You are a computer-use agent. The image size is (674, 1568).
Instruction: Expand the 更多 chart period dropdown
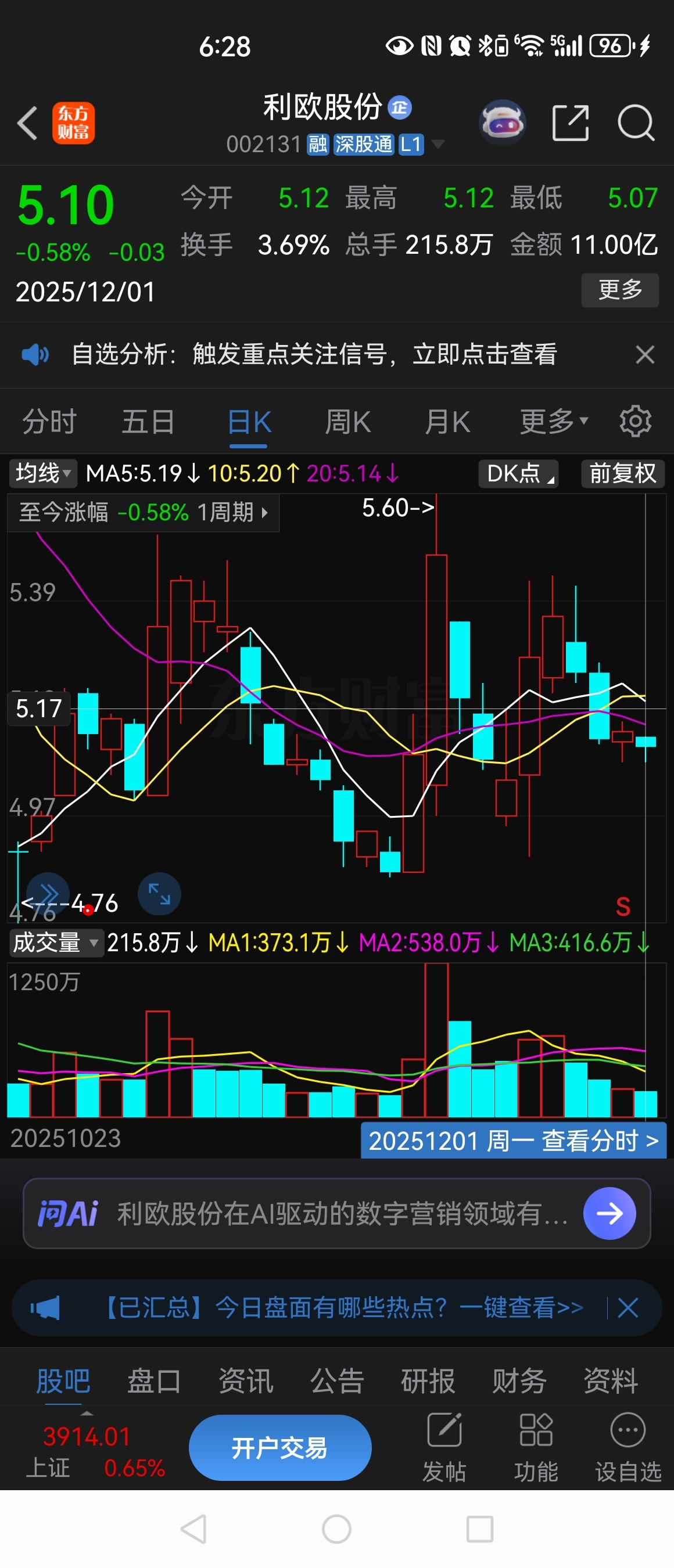click(x=554, y=421)
